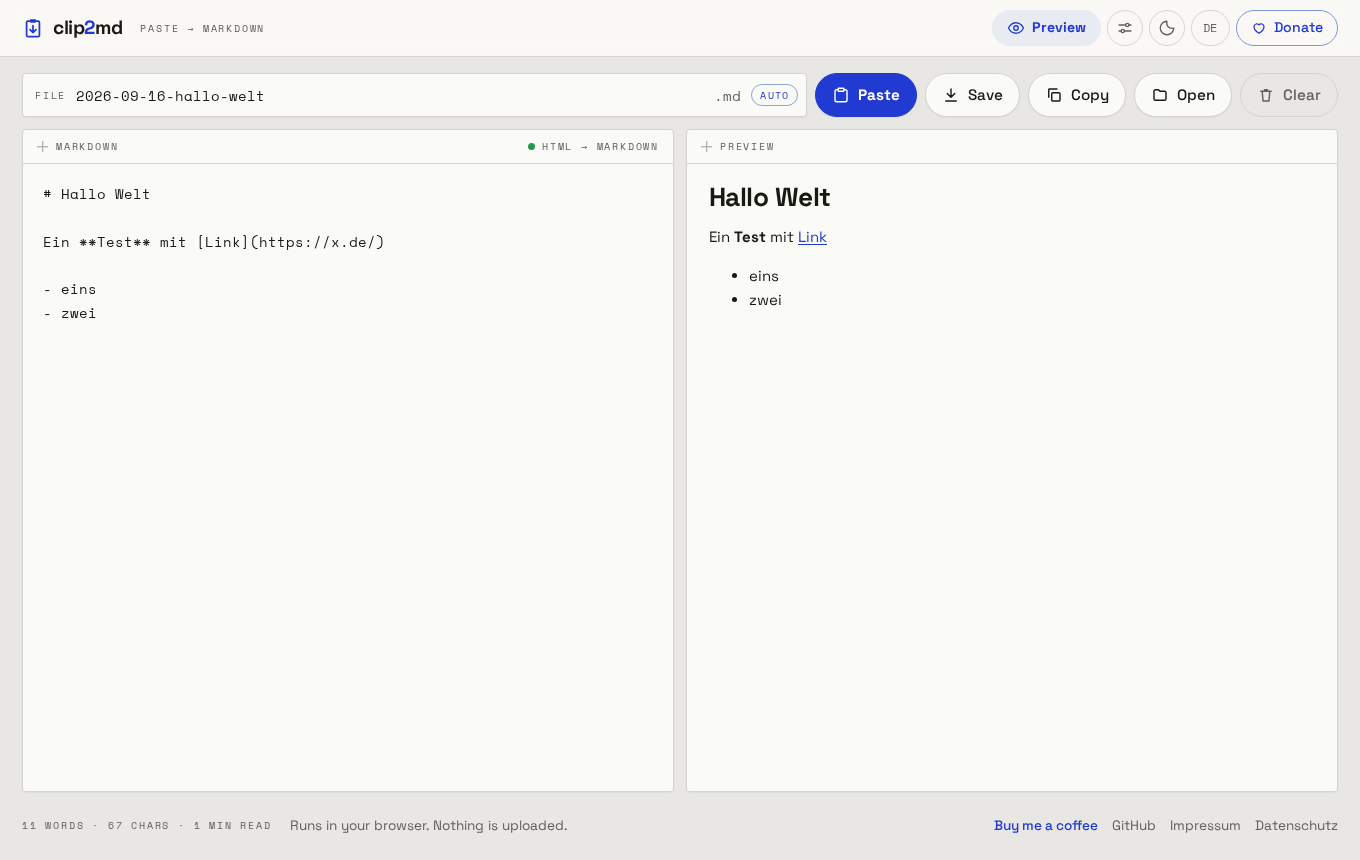Click into the Markdown editor text area
Screen dimensions: 1360x860
tap(348, 477)
